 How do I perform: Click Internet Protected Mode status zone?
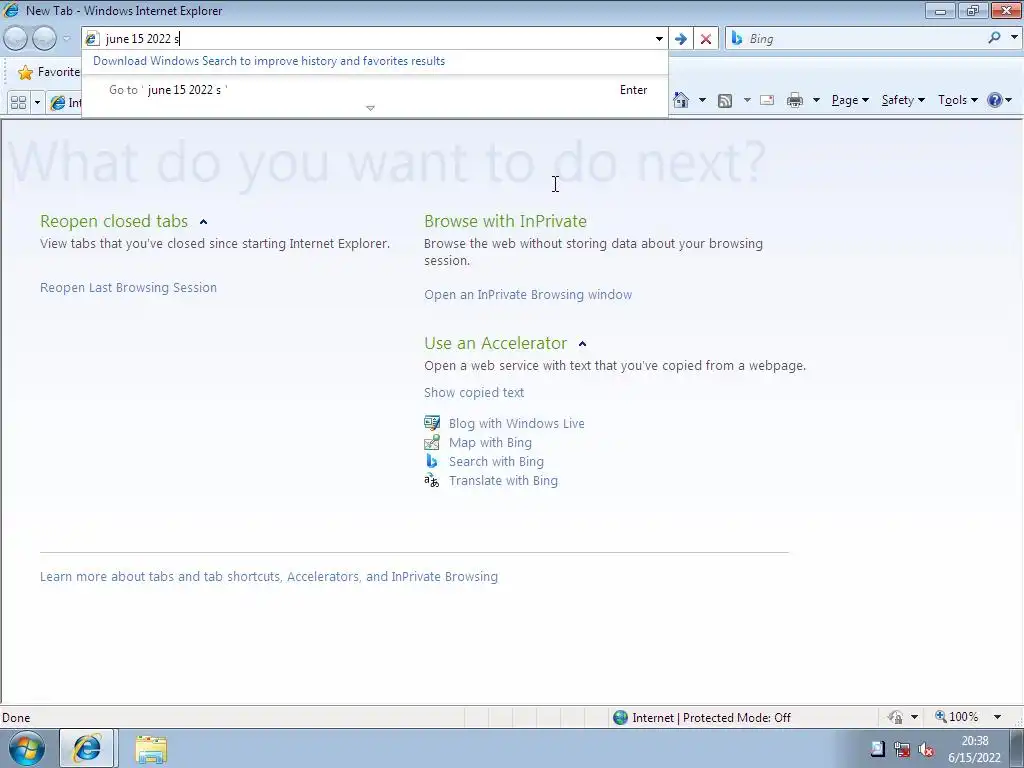pos(702,718)
